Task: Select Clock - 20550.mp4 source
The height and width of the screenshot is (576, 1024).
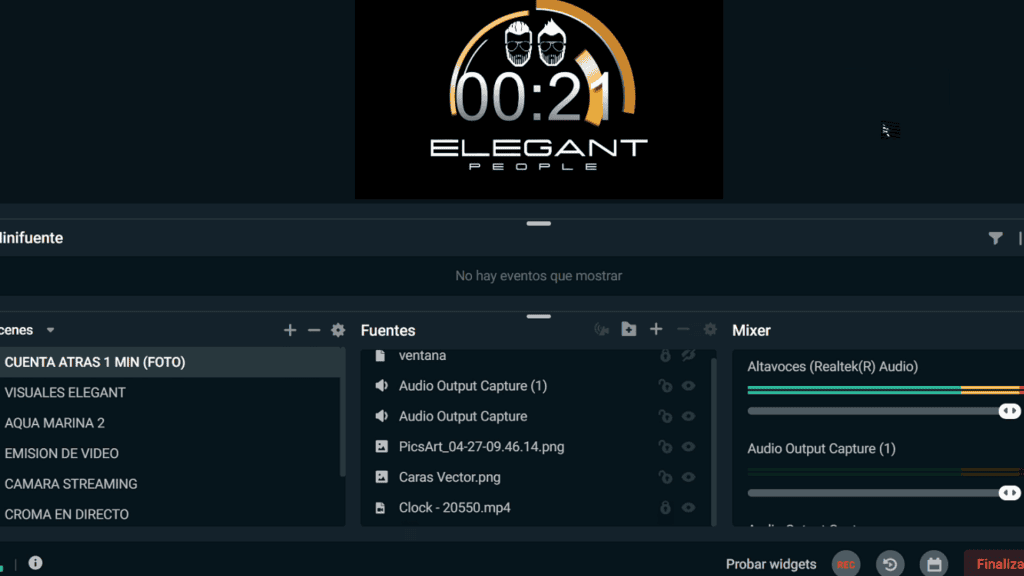Action: (x=536, y=507)
